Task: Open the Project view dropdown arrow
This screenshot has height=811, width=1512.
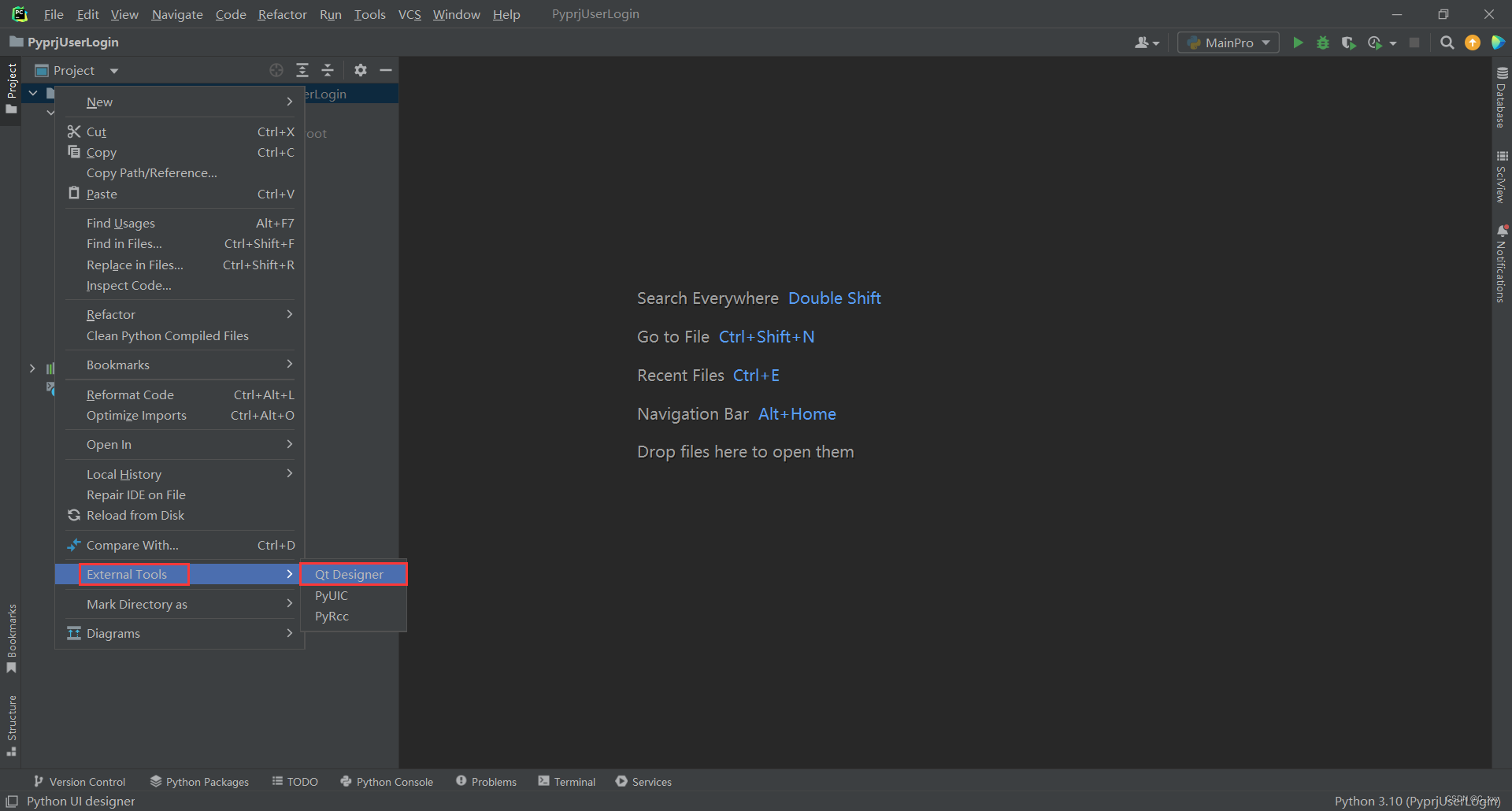Action: point(114,71)
